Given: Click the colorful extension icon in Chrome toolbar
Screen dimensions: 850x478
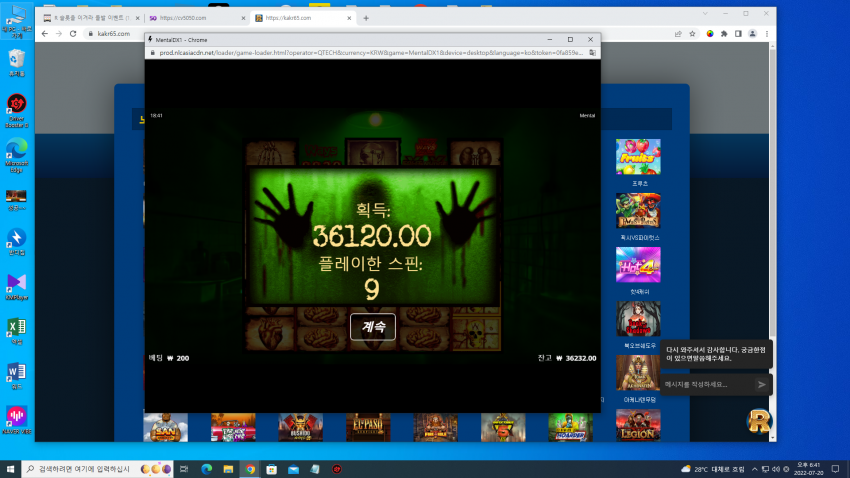Looking at the screenshot, I should click(x=710, y=34).
